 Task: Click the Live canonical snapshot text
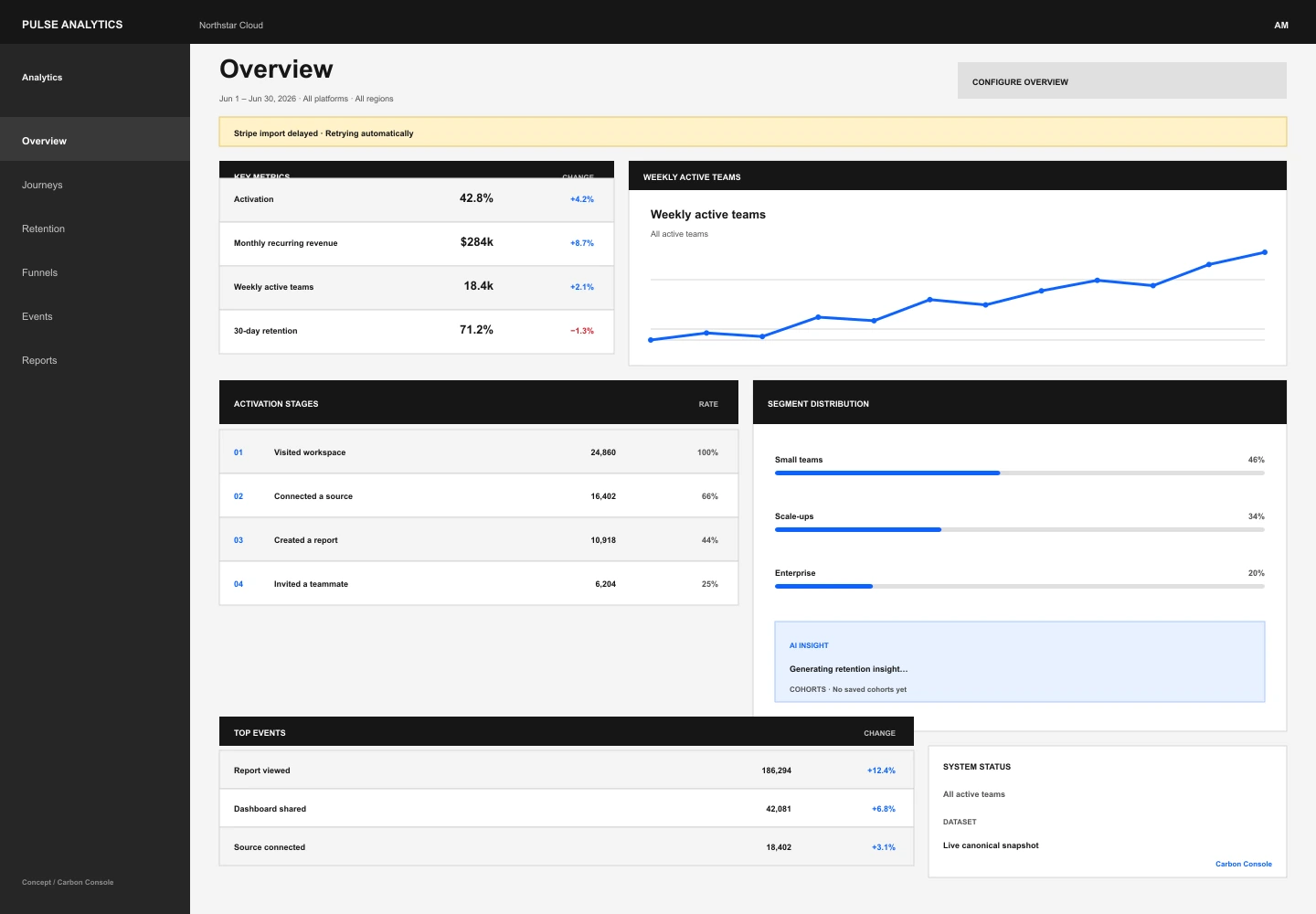click(x=991, y=845)
